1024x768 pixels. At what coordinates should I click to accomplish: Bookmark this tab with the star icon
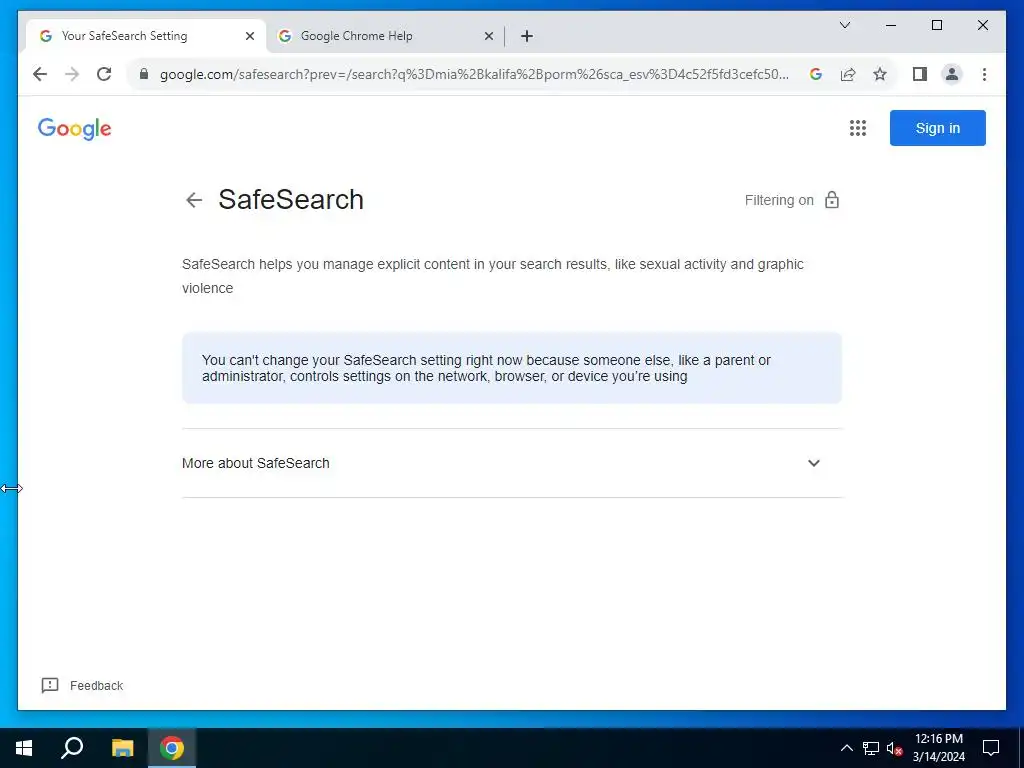point(880,74)
